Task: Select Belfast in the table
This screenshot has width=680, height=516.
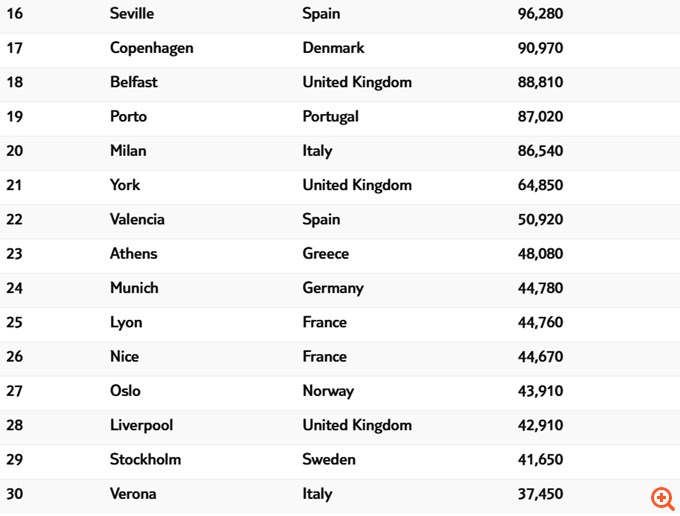Action: tap(134, 82)
